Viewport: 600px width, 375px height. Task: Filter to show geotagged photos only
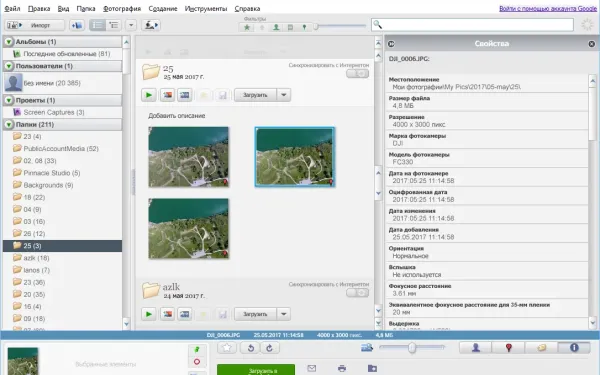(x=304, y=27)
